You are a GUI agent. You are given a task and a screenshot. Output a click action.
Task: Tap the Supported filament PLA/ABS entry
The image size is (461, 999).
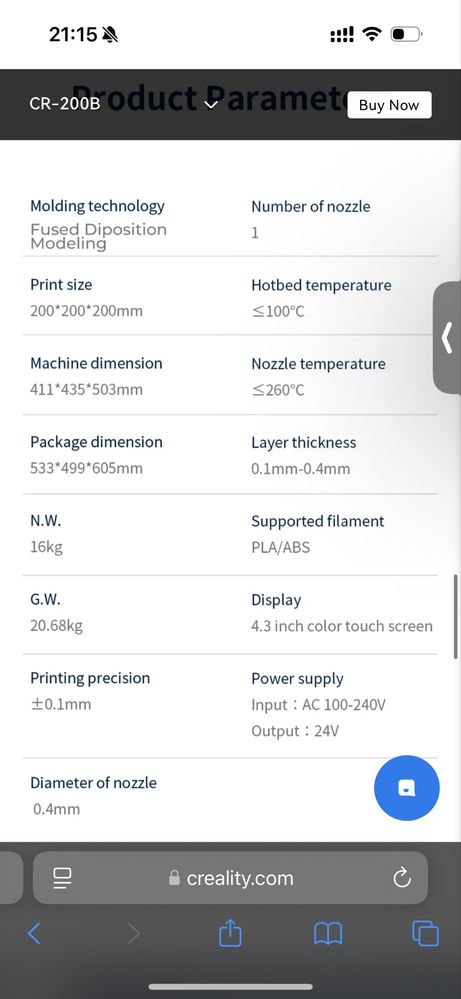(x=318, y=534)
